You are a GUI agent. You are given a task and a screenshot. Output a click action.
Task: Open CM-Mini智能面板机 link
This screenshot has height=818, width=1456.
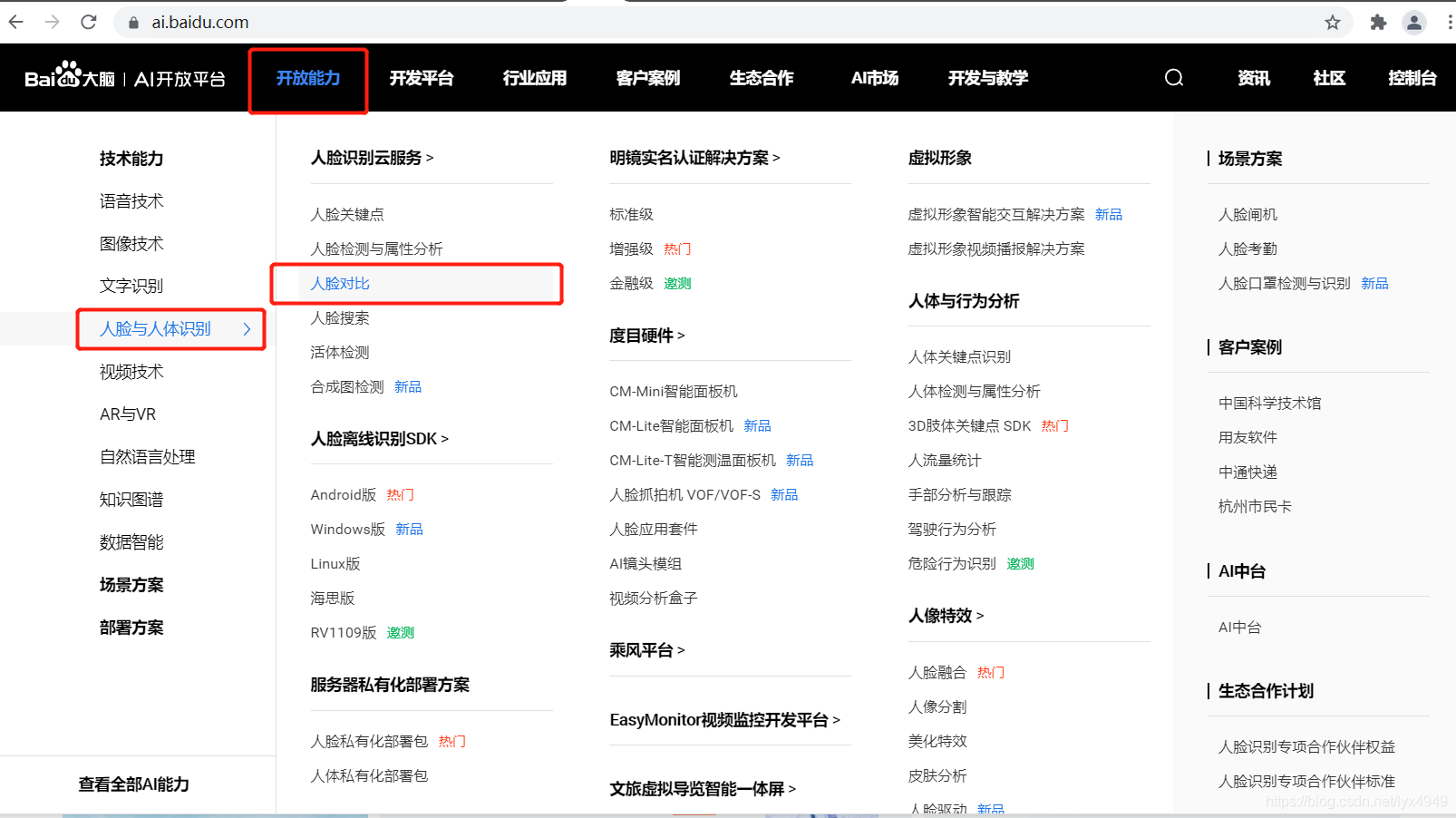point(674,392)
